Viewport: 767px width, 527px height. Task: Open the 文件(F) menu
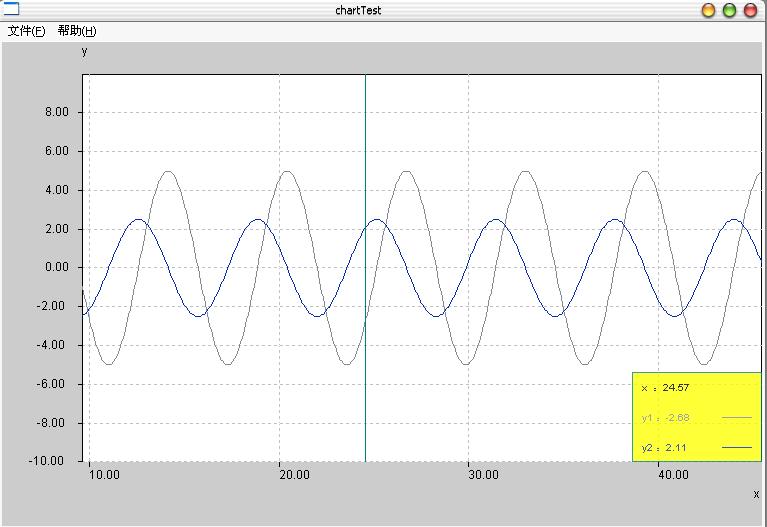(x=26, y=31)
